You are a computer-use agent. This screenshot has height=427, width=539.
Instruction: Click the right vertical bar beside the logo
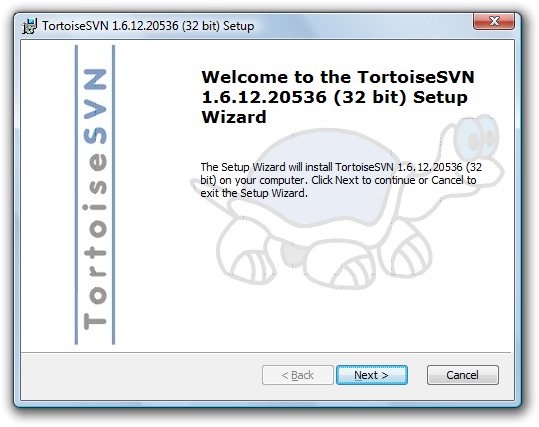113,195
